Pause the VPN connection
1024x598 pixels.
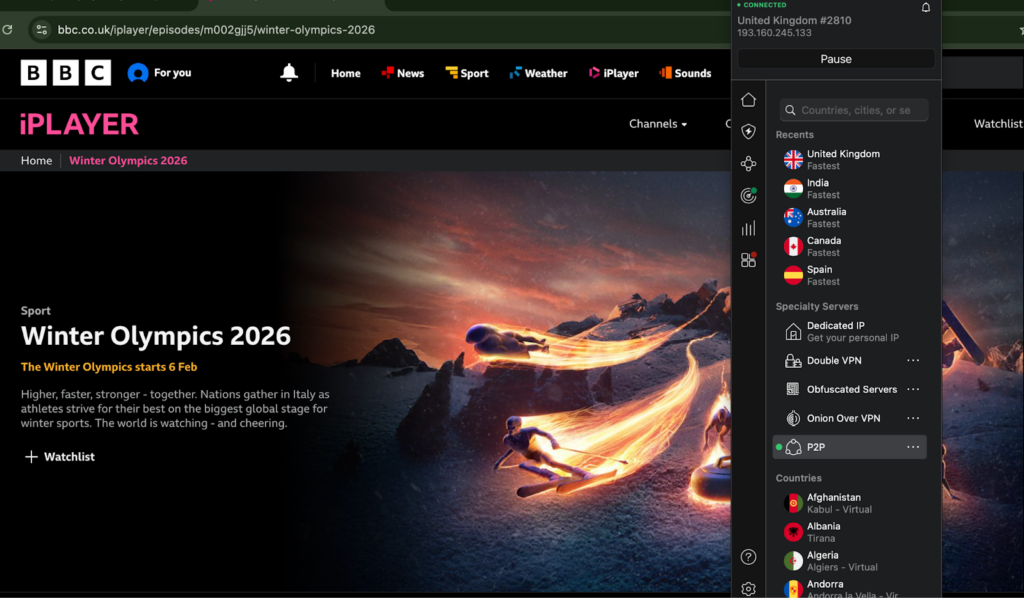point(836,59)
